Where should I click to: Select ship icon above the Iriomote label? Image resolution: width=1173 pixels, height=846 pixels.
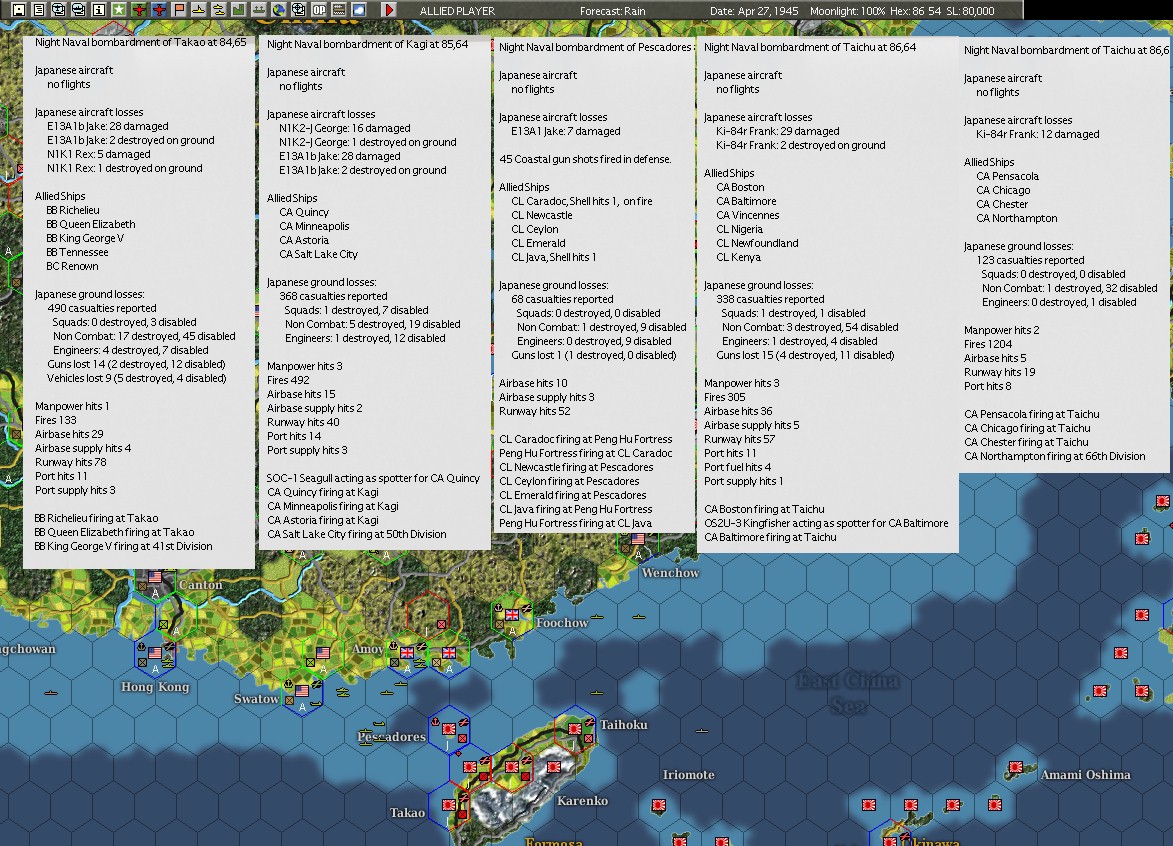(701, 731)
